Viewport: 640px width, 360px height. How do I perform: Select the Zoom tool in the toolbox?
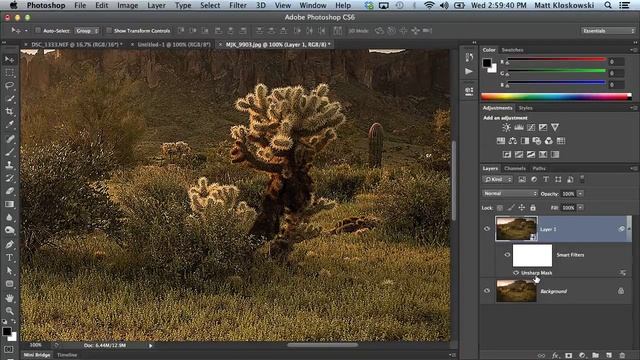(x=9, y=311)
